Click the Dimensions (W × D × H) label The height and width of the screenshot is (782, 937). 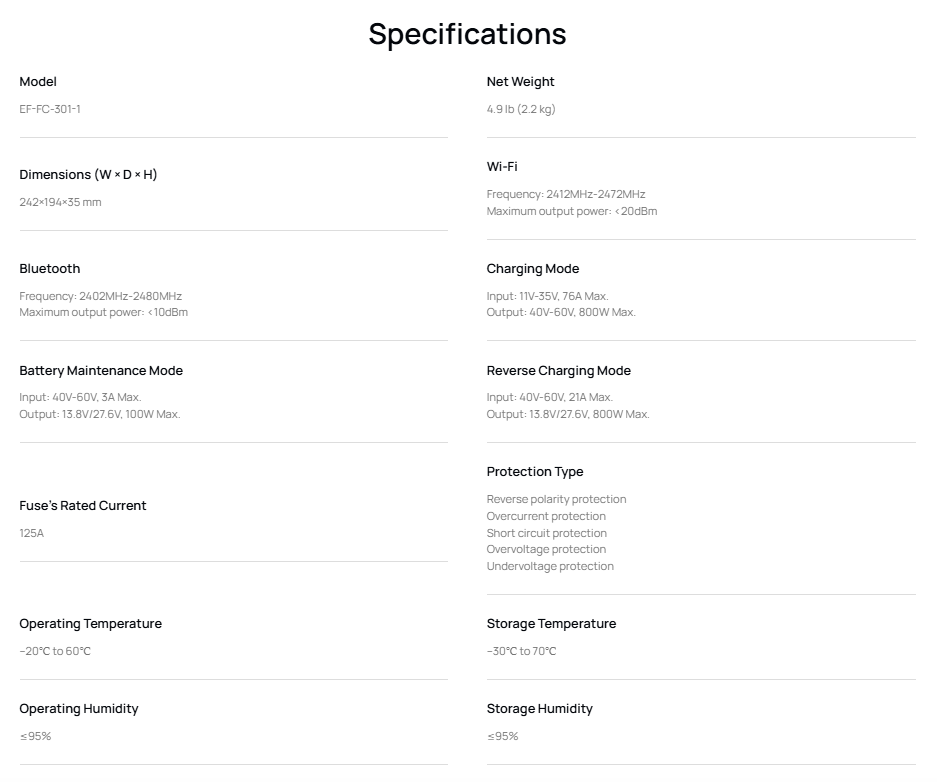(88, 175)
